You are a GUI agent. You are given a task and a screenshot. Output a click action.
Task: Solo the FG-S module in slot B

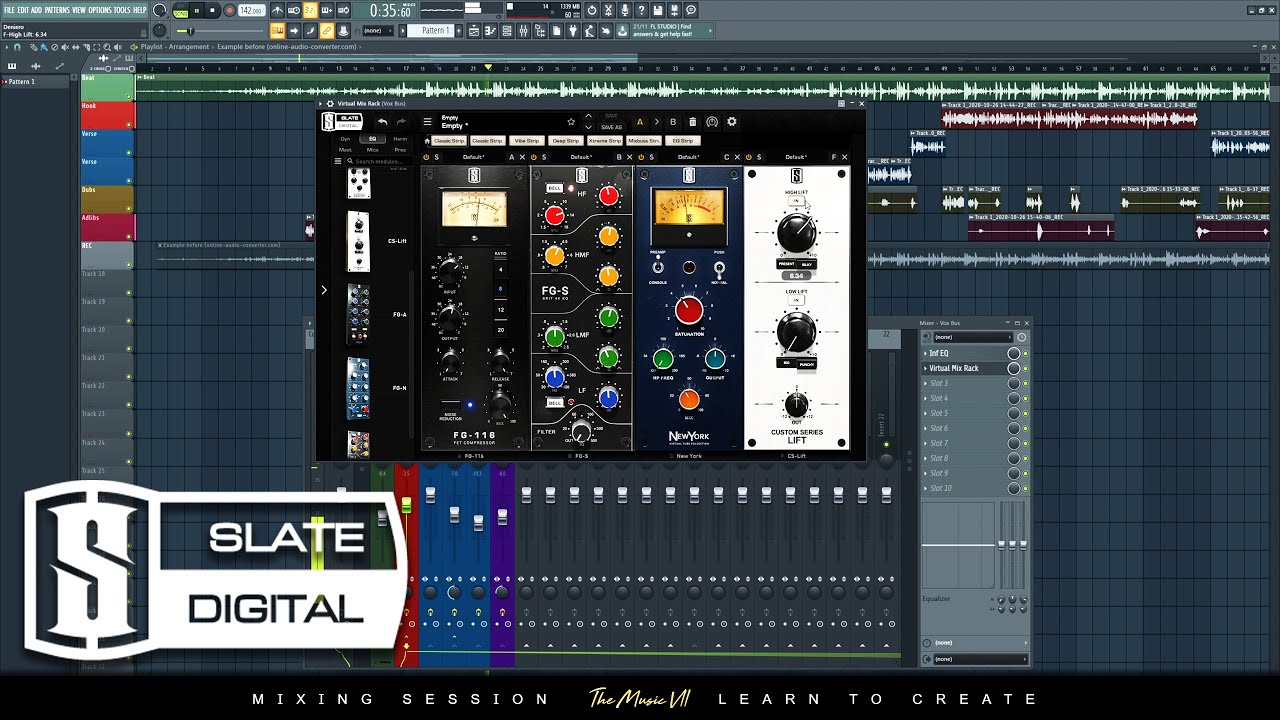544,157
